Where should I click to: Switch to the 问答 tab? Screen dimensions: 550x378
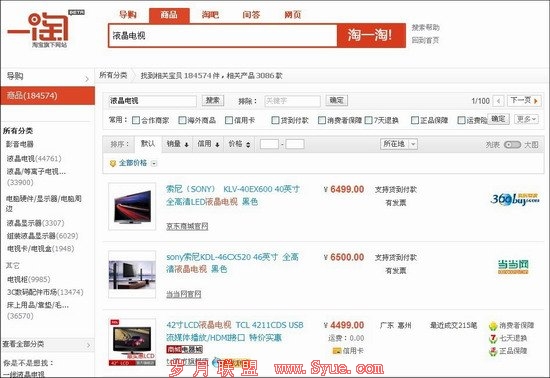pos(251,15)
